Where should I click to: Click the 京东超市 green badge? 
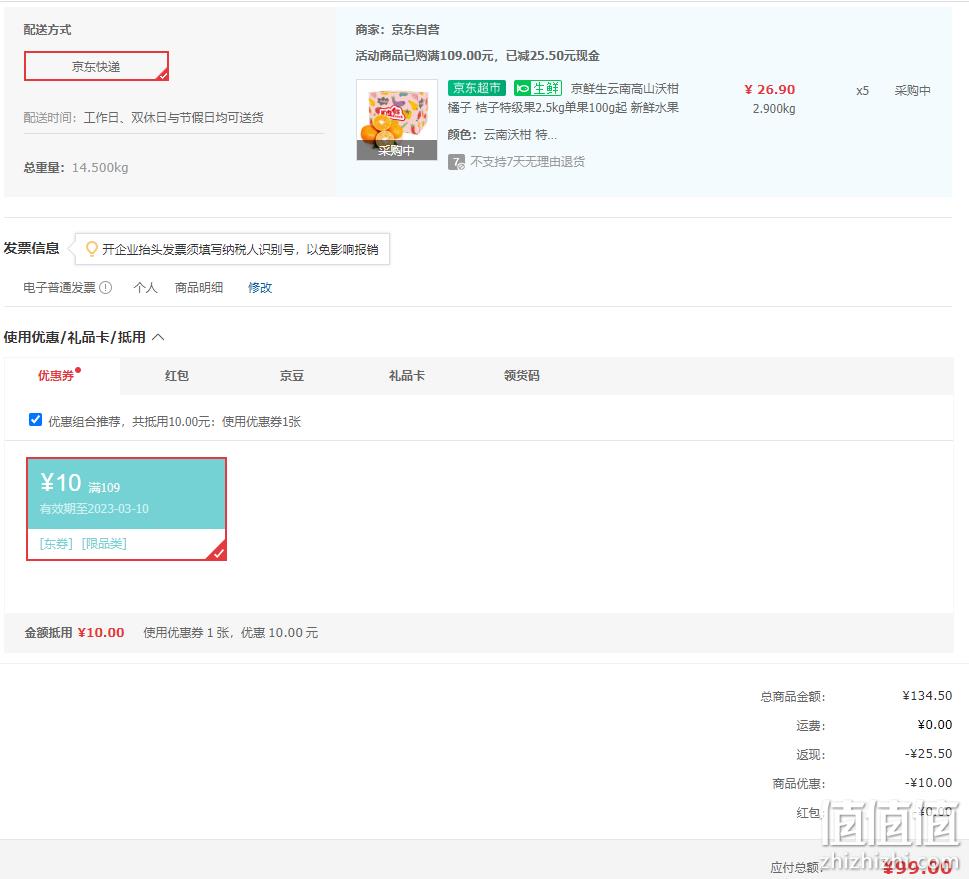coord(477,88)
